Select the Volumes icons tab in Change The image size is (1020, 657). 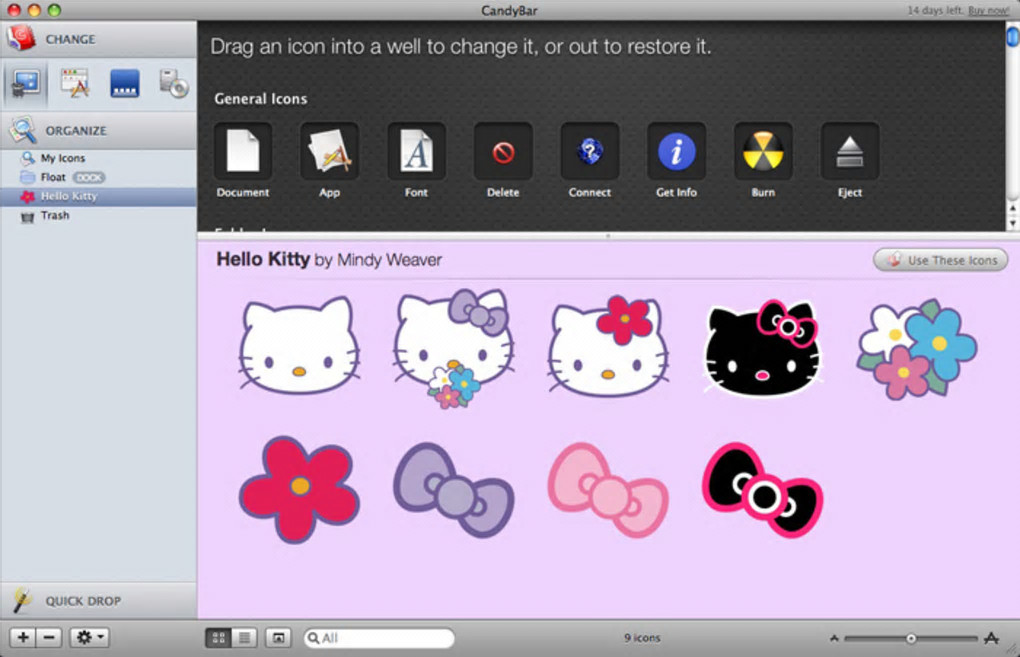tap(174, 84)
